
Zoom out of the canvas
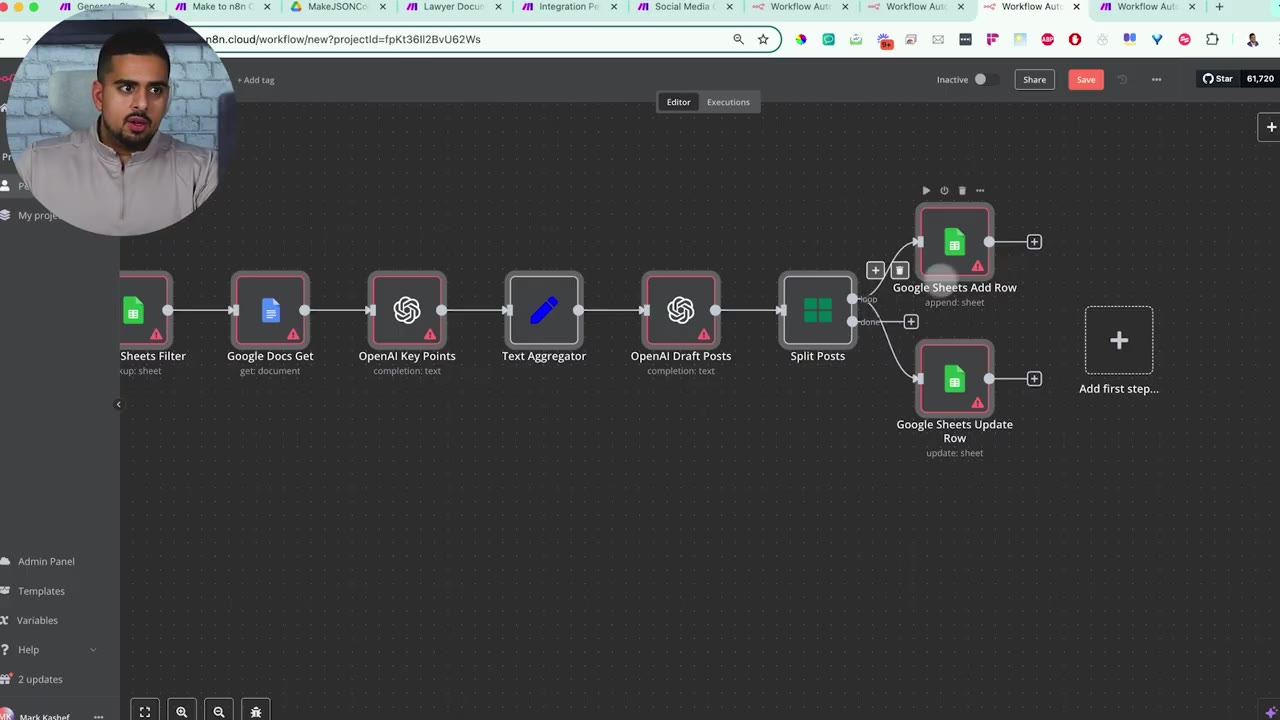click(x=219, y=711)
